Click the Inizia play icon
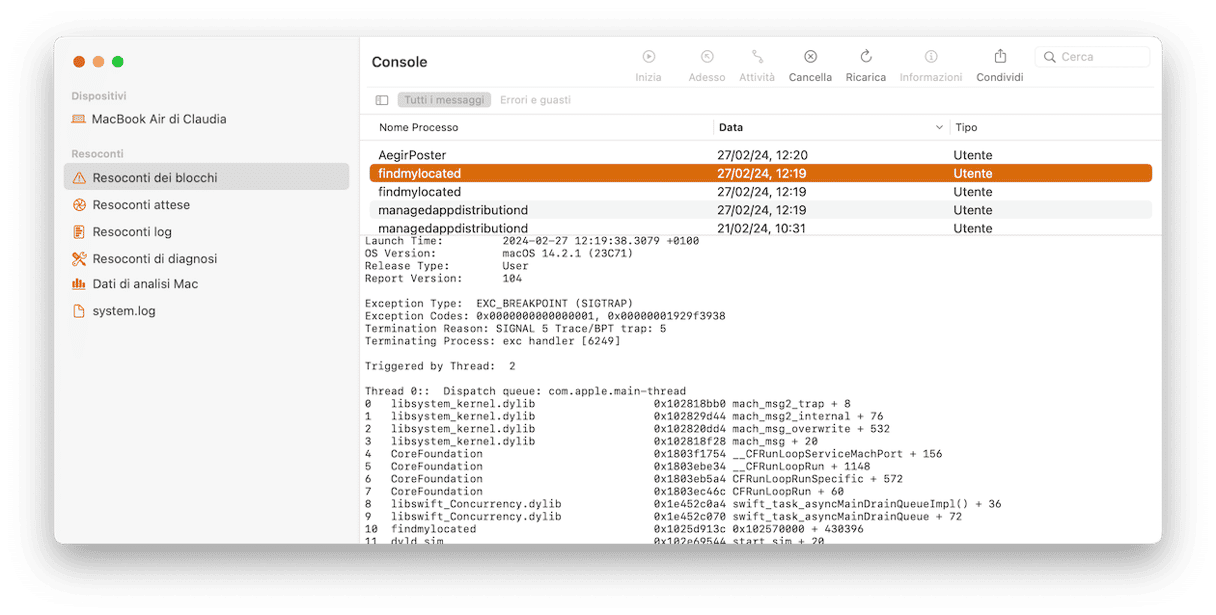 tap(648, 57)
